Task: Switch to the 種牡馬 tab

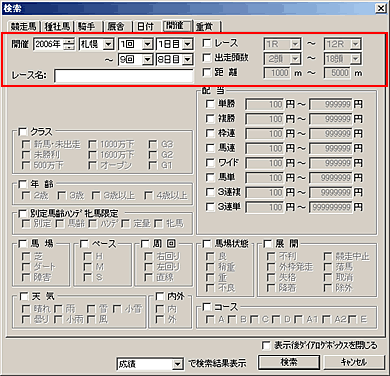Action: pyautogui.click(x=57, y=26)
